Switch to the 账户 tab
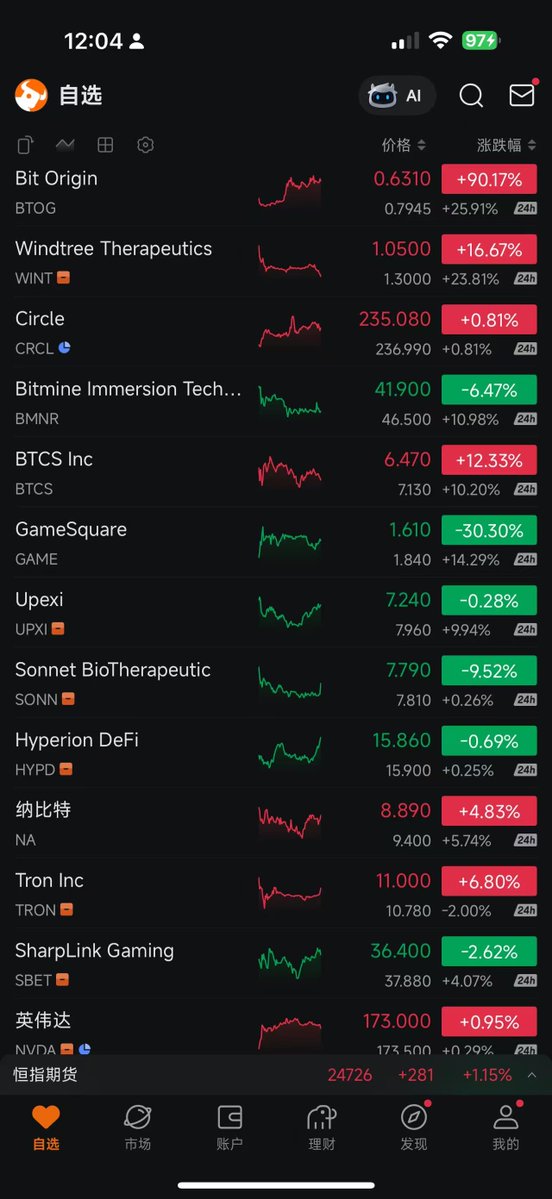Screen dimensions: 552x1199 (229, 1128)
